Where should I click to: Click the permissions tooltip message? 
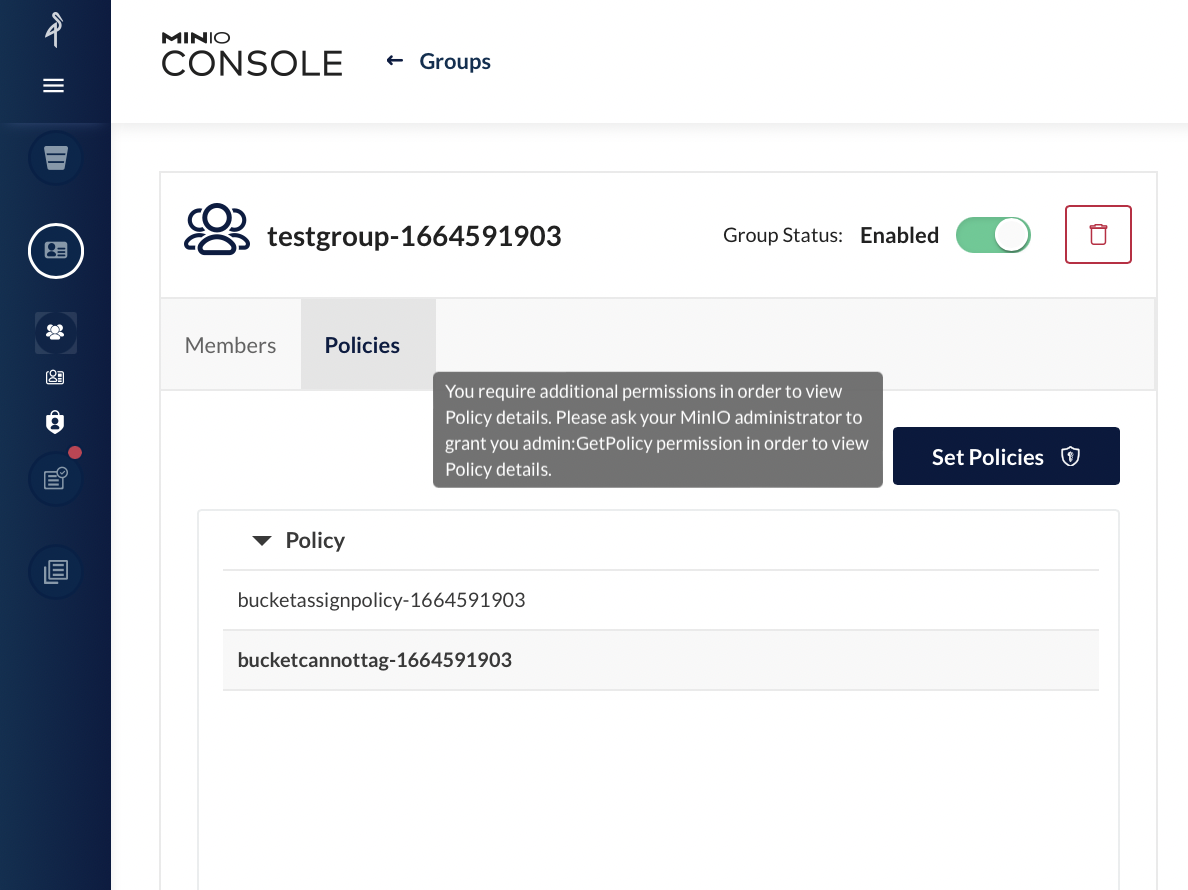point(658,429)
